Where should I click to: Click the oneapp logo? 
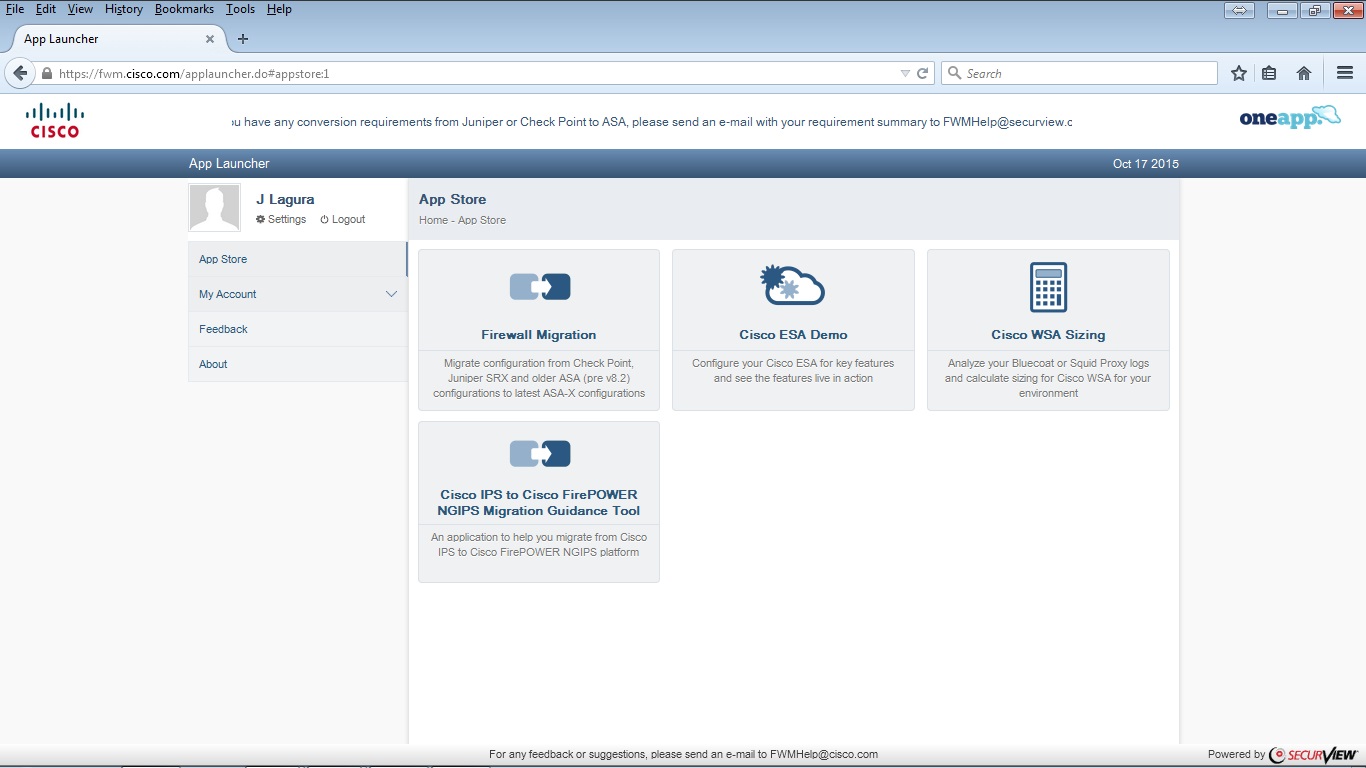click(1290, 118)
